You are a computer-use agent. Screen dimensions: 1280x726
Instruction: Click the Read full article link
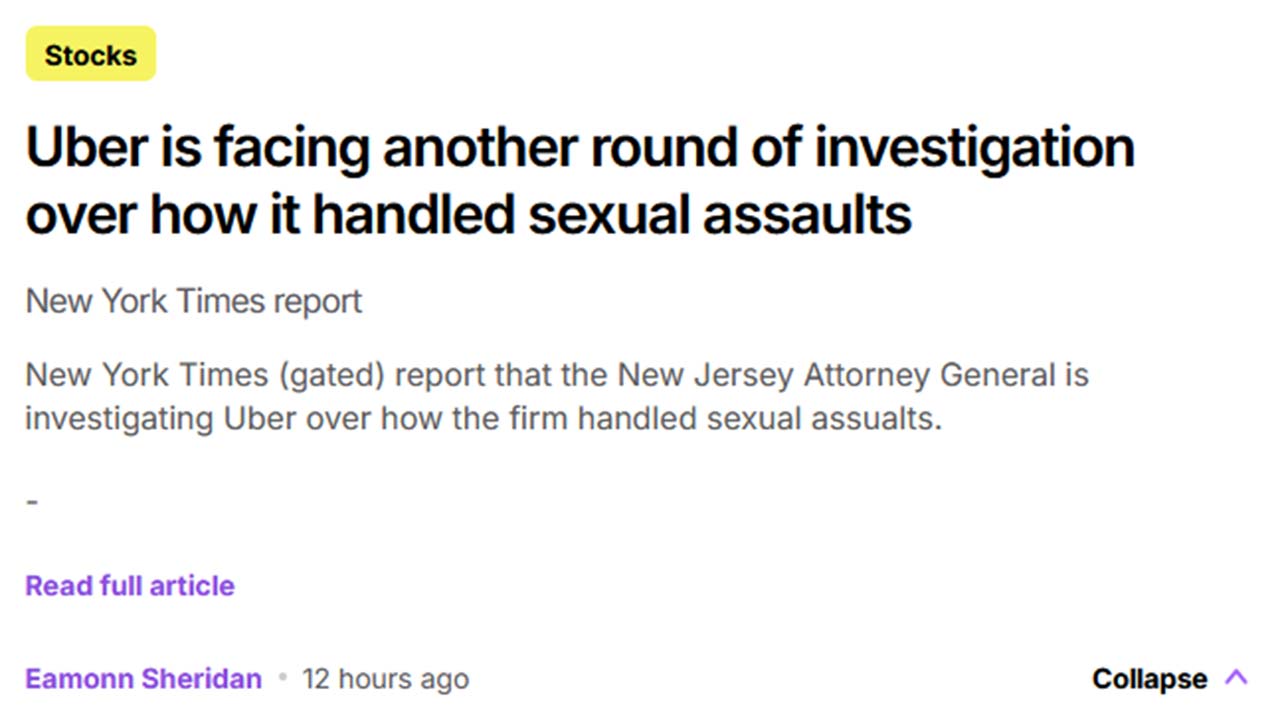(x=130, y=586)
